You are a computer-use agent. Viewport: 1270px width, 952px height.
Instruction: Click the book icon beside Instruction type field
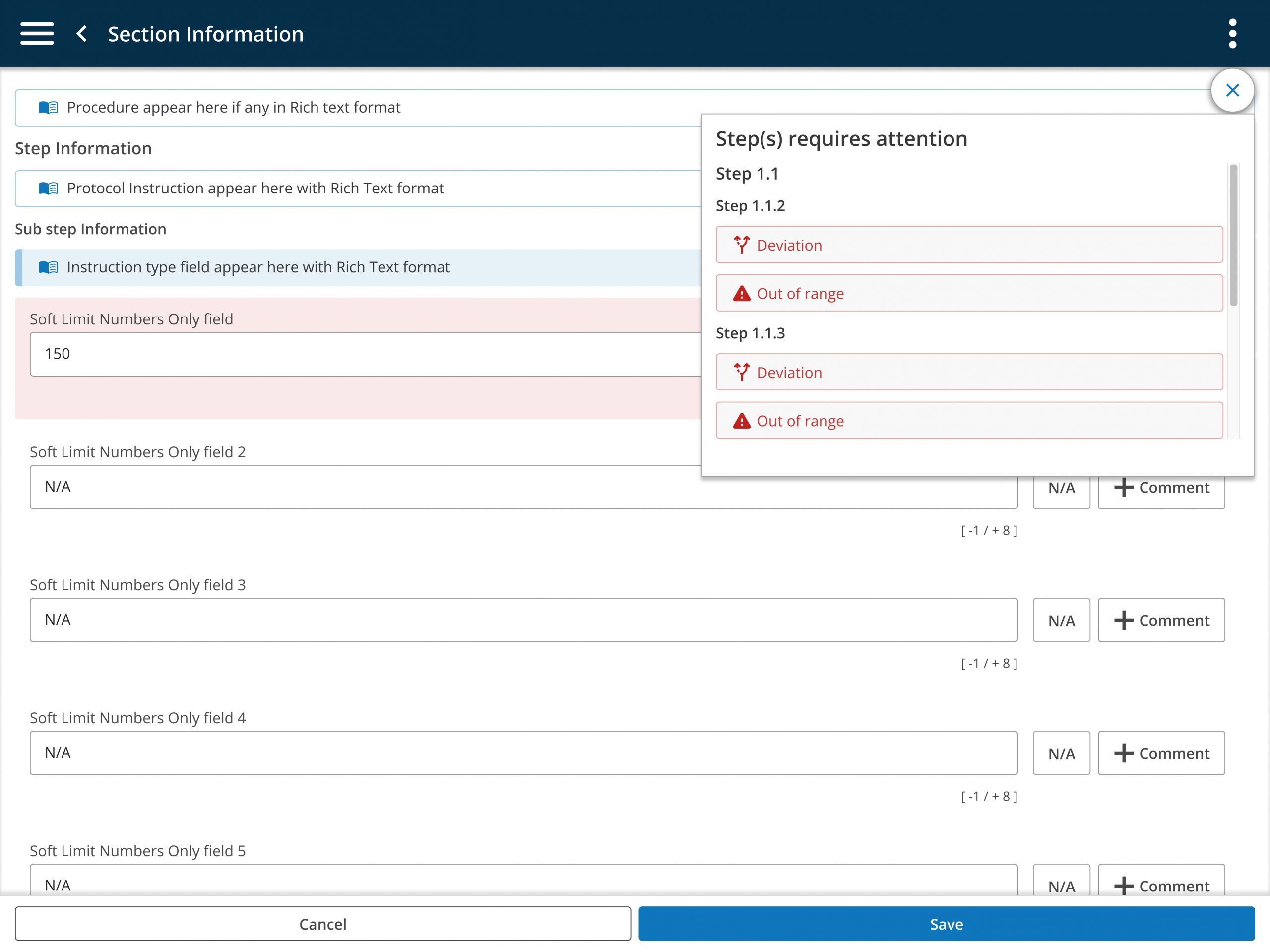(48, 267)
